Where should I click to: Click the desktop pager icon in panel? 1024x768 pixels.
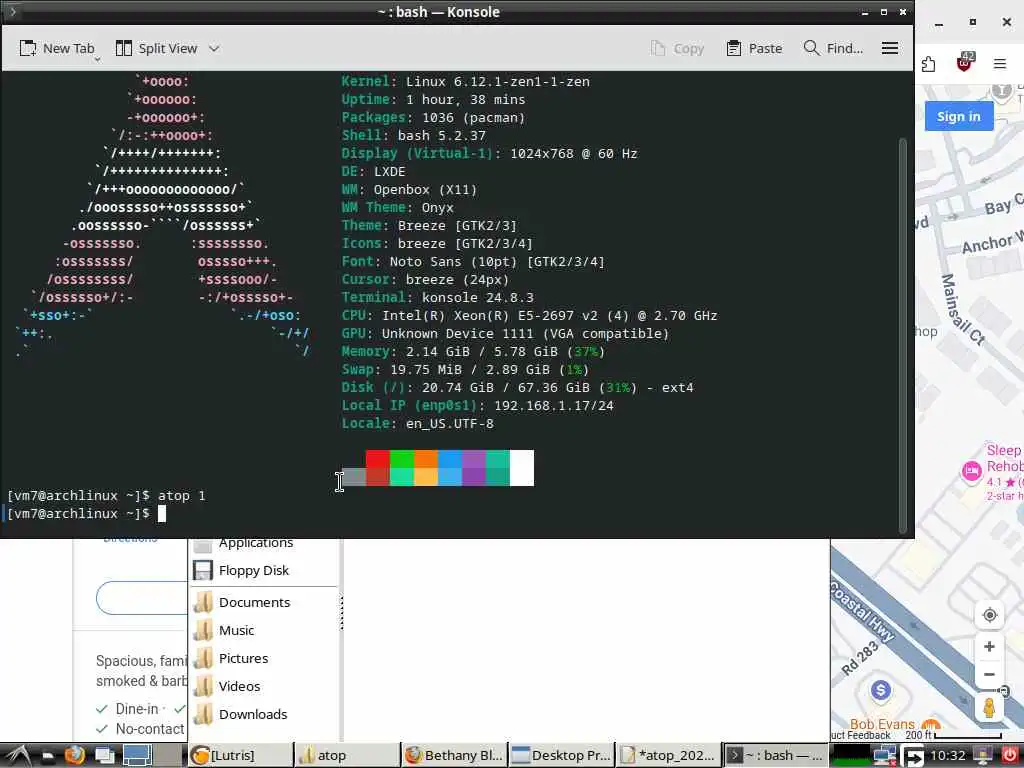pos(138,756)
